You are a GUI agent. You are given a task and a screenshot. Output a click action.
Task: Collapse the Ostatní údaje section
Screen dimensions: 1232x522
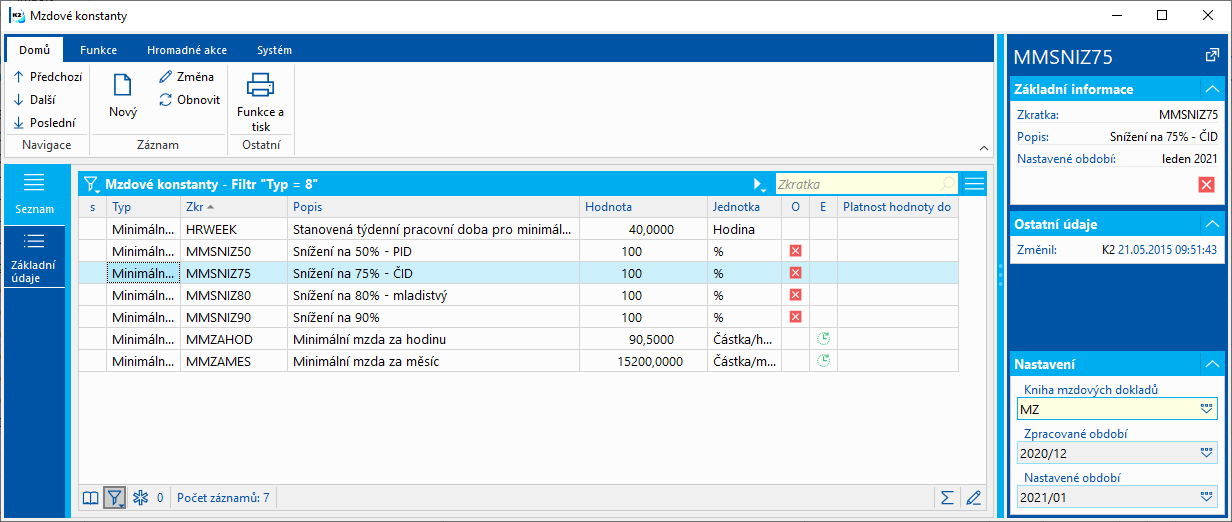[x=1212, y=224]
